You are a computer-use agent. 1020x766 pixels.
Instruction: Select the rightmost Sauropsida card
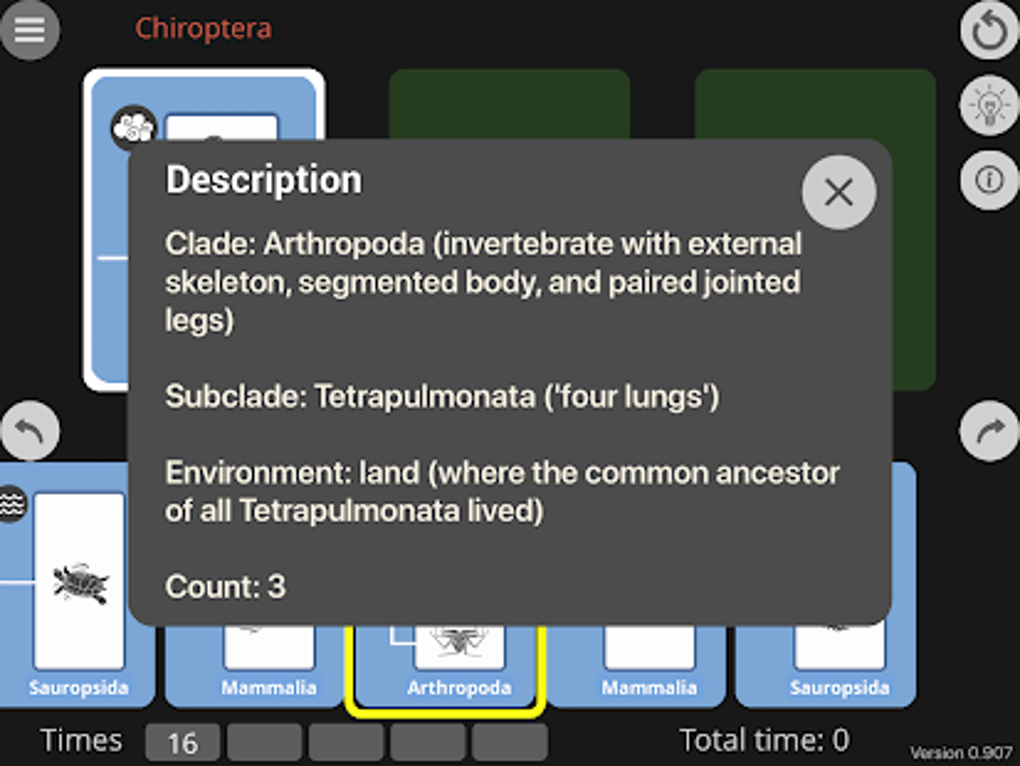tap(838, 668)
